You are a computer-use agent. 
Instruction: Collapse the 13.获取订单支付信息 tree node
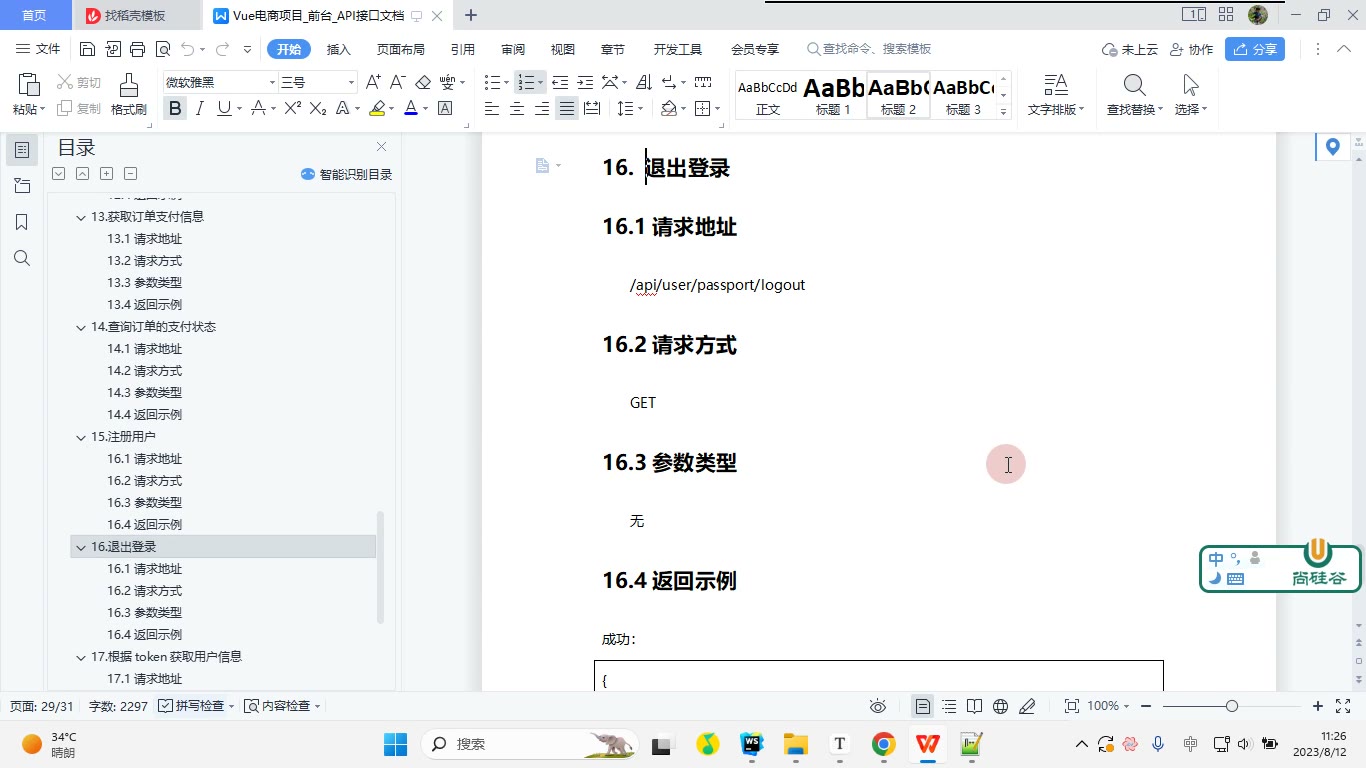(x=81, y=217)
